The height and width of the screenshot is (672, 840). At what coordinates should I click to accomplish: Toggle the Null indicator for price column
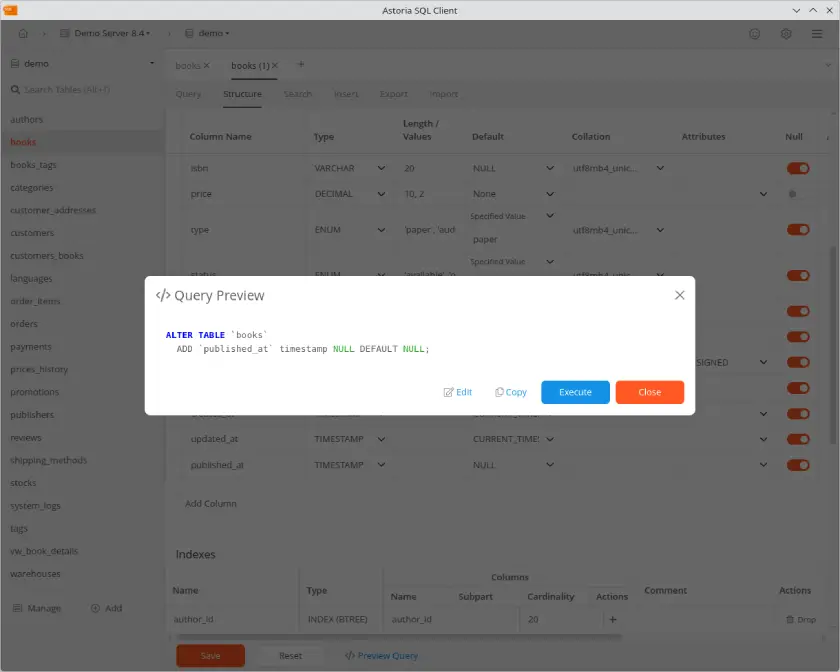tap(792, 194)
